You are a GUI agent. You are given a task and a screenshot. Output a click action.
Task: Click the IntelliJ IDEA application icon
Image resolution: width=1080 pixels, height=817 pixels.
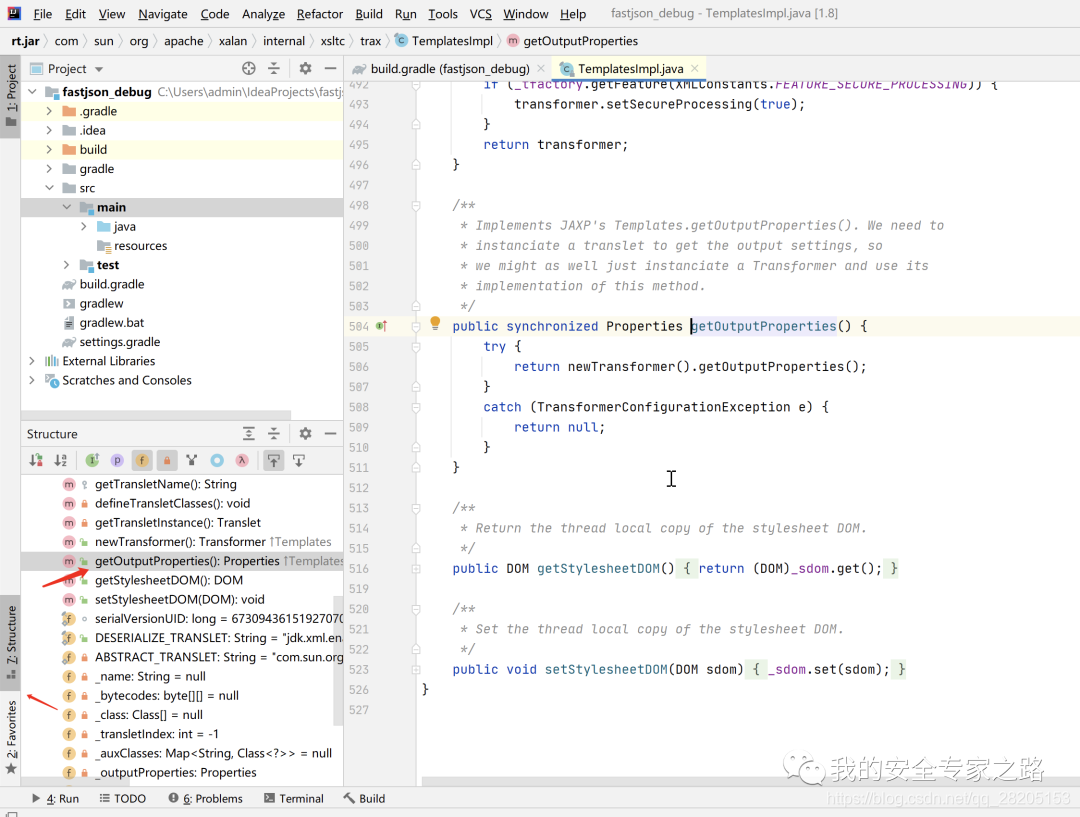(13, 13)
